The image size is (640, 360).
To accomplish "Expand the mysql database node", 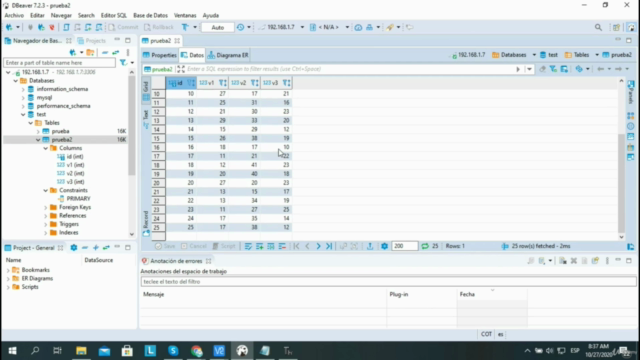I will pyautogui.click(x=23, y=98).
